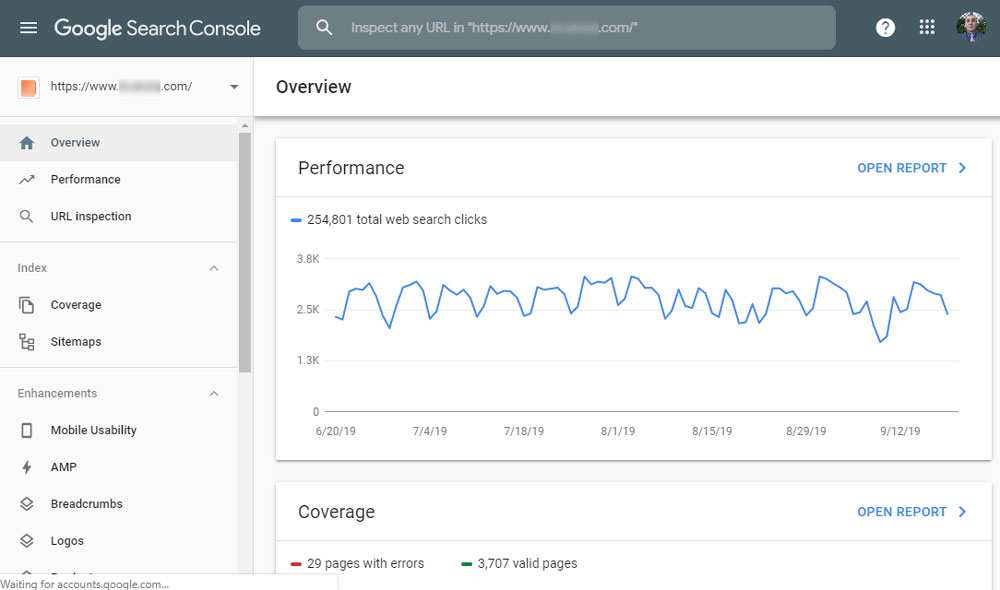Open the Logos sidebar item

pos(119,541)
